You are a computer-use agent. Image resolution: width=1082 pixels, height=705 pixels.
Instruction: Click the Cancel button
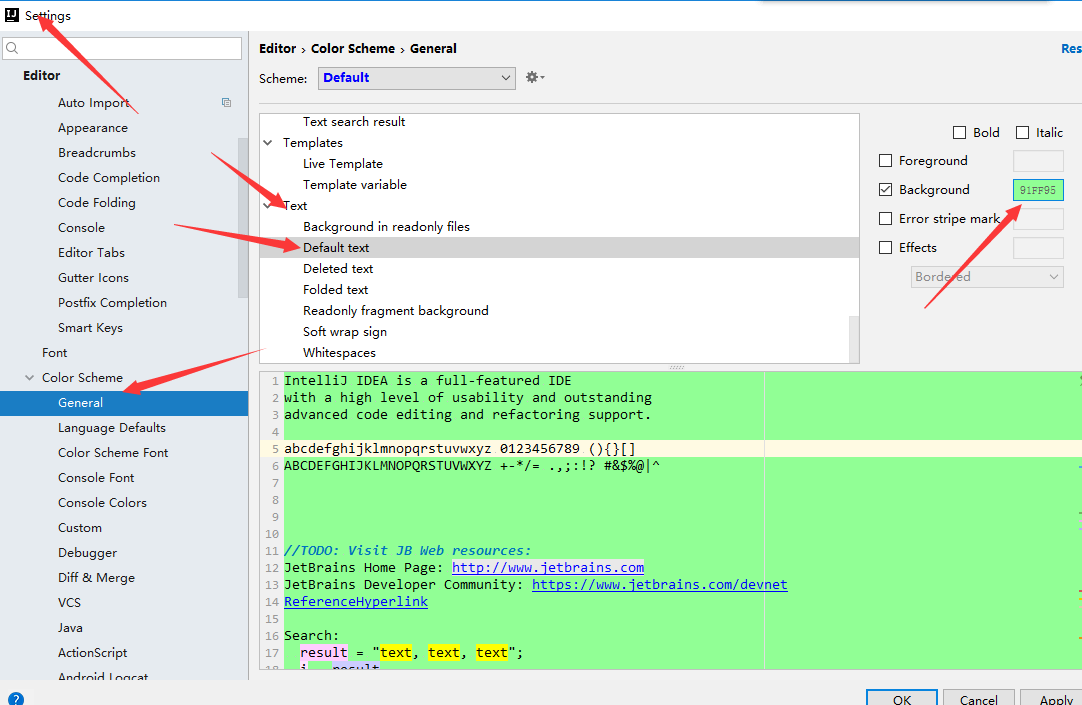click(x=978, y=698)
